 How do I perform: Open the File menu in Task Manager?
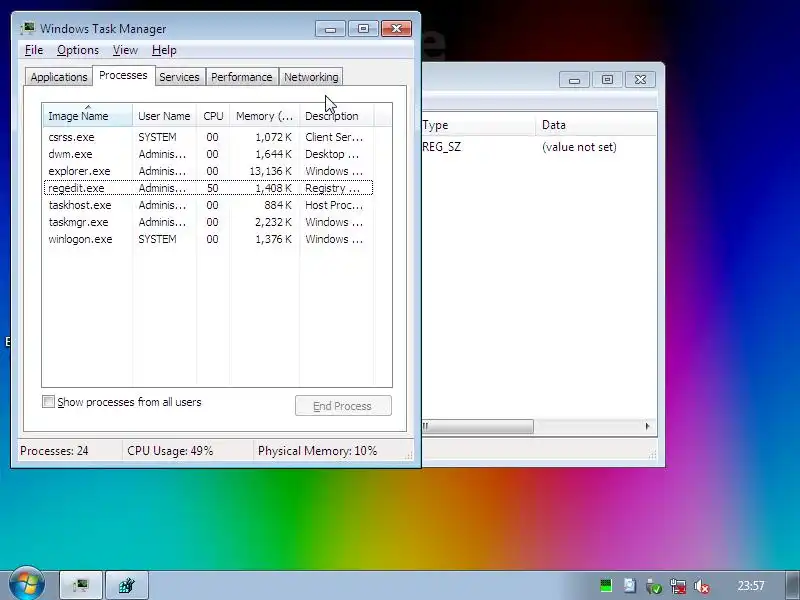tap(34, 50)
